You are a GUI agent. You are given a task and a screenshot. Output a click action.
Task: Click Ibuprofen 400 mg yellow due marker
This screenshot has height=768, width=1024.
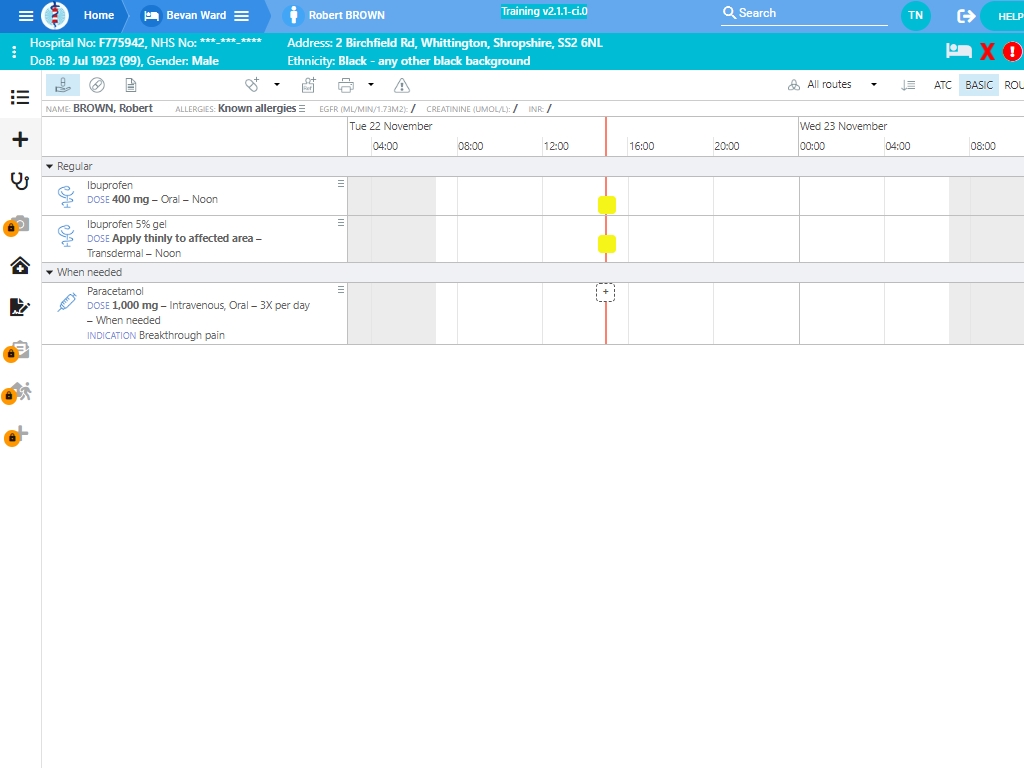click(607, 205)
